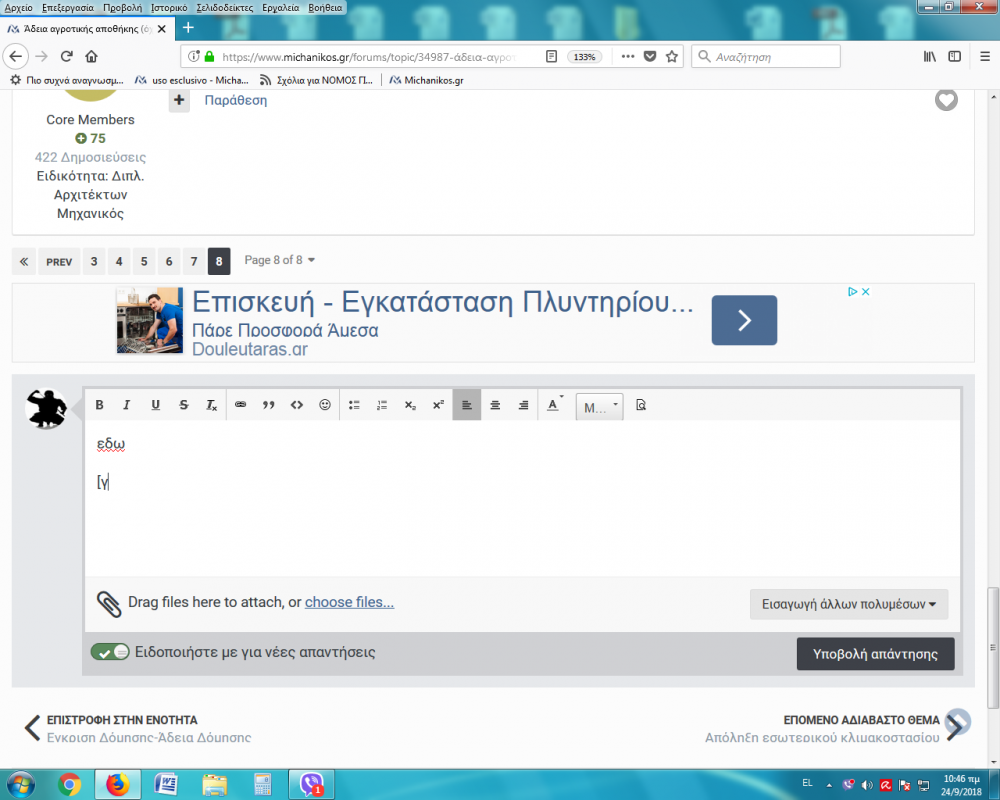
Task: Insert a bulleted list in the editor
Action: (354, 405)
